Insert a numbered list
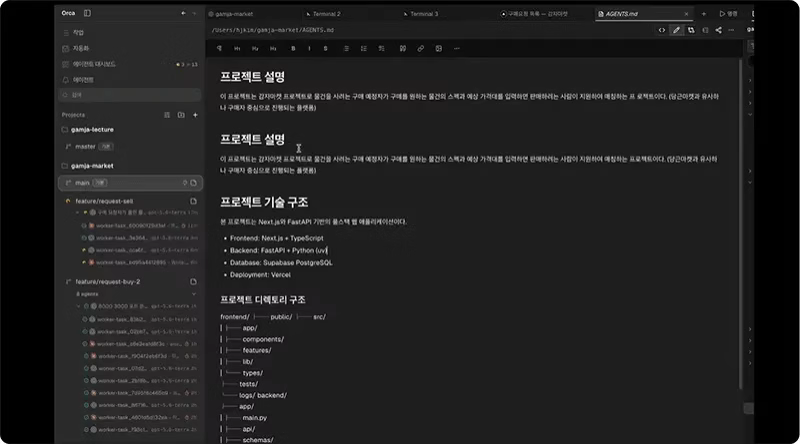This screenshot has width=800, height=444. [364, 48]
